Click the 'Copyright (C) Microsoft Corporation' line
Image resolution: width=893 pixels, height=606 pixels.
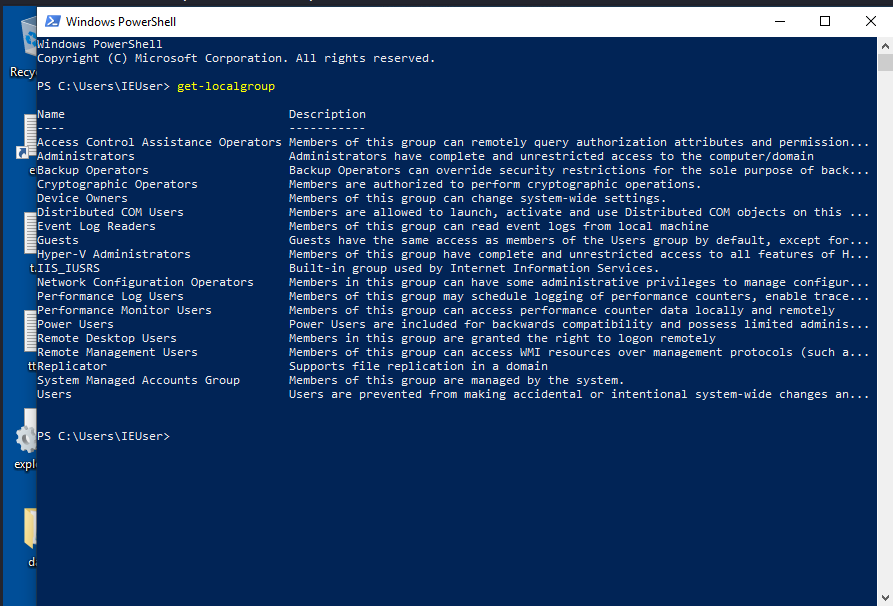(x=236, y=58)
